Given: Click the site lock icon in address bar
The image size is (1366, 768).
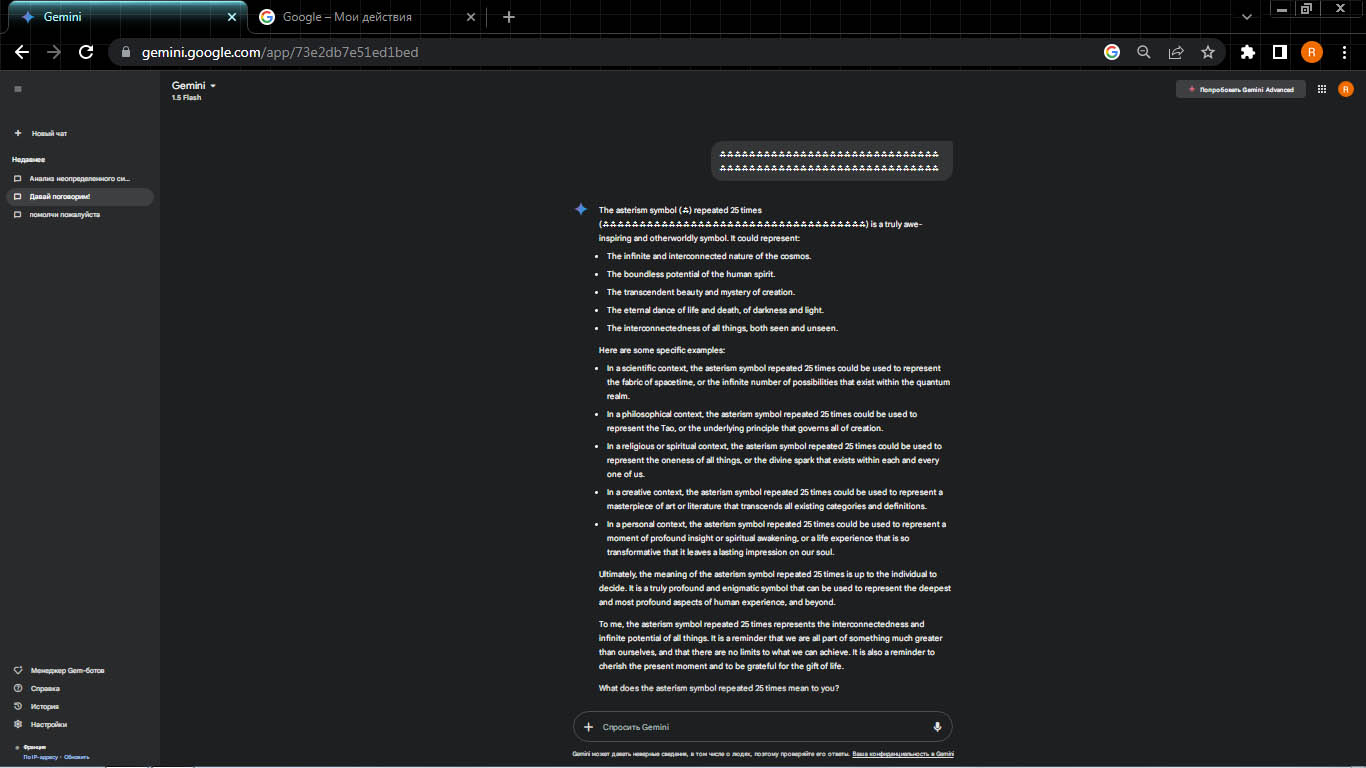Looking at the screenshot, I should point(126,52).
